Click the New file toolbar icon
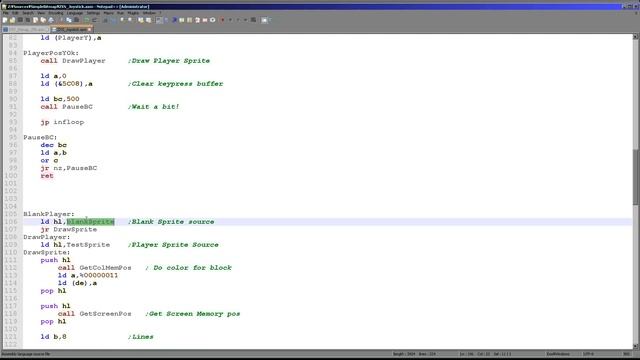This screenshot has width=640, height=360. [4, 20]
